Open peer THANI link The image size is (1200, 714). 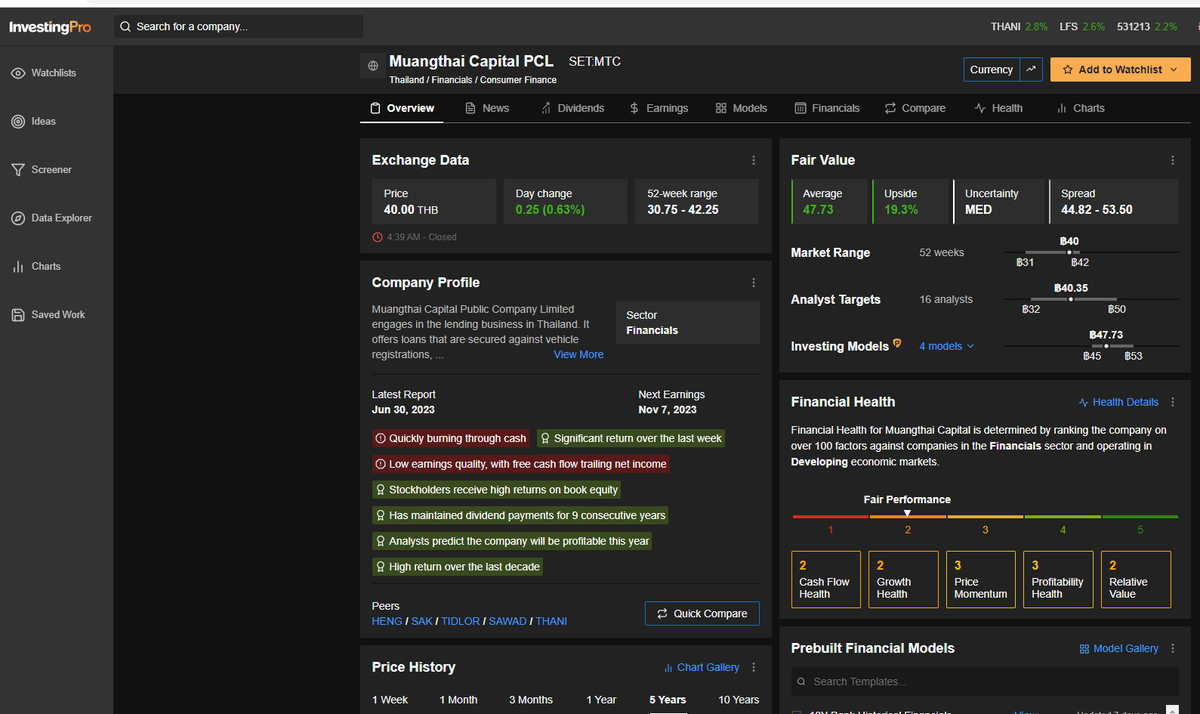click(x=551, y=621)
